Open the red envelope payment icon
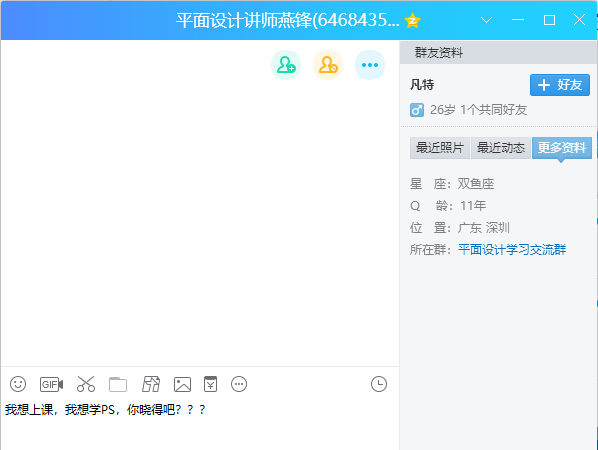Screen dimensions: 598x450 211,384
